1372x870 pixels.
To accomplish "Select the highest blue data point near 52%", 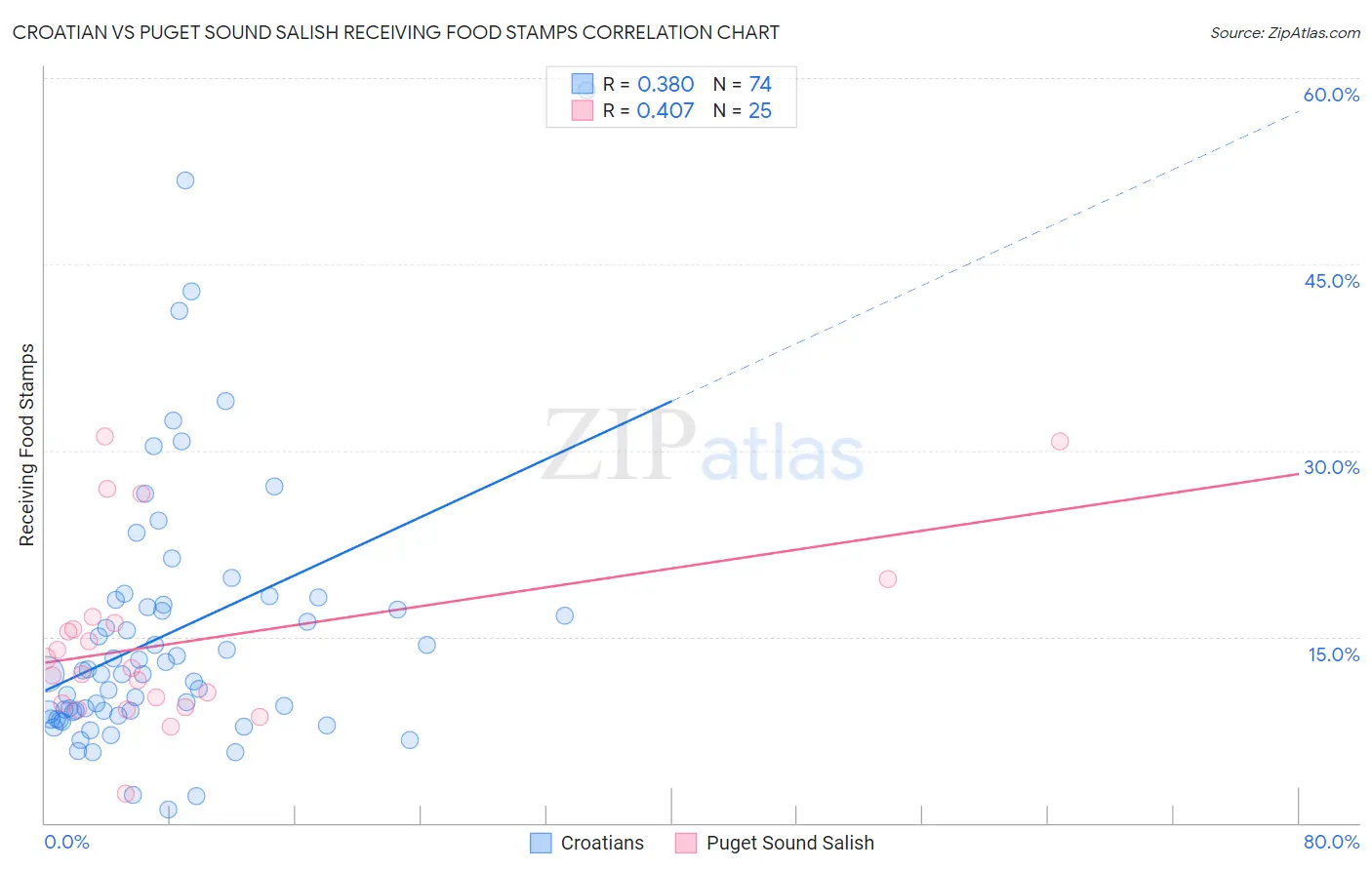I will click(185, 180).
